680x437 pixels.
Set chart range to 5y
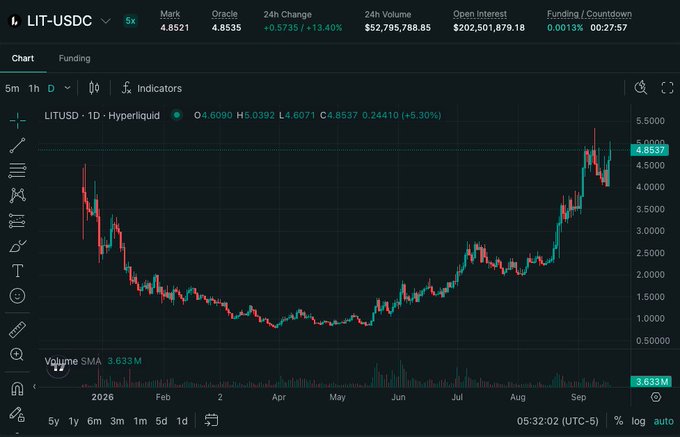click(x=54, y=421)
